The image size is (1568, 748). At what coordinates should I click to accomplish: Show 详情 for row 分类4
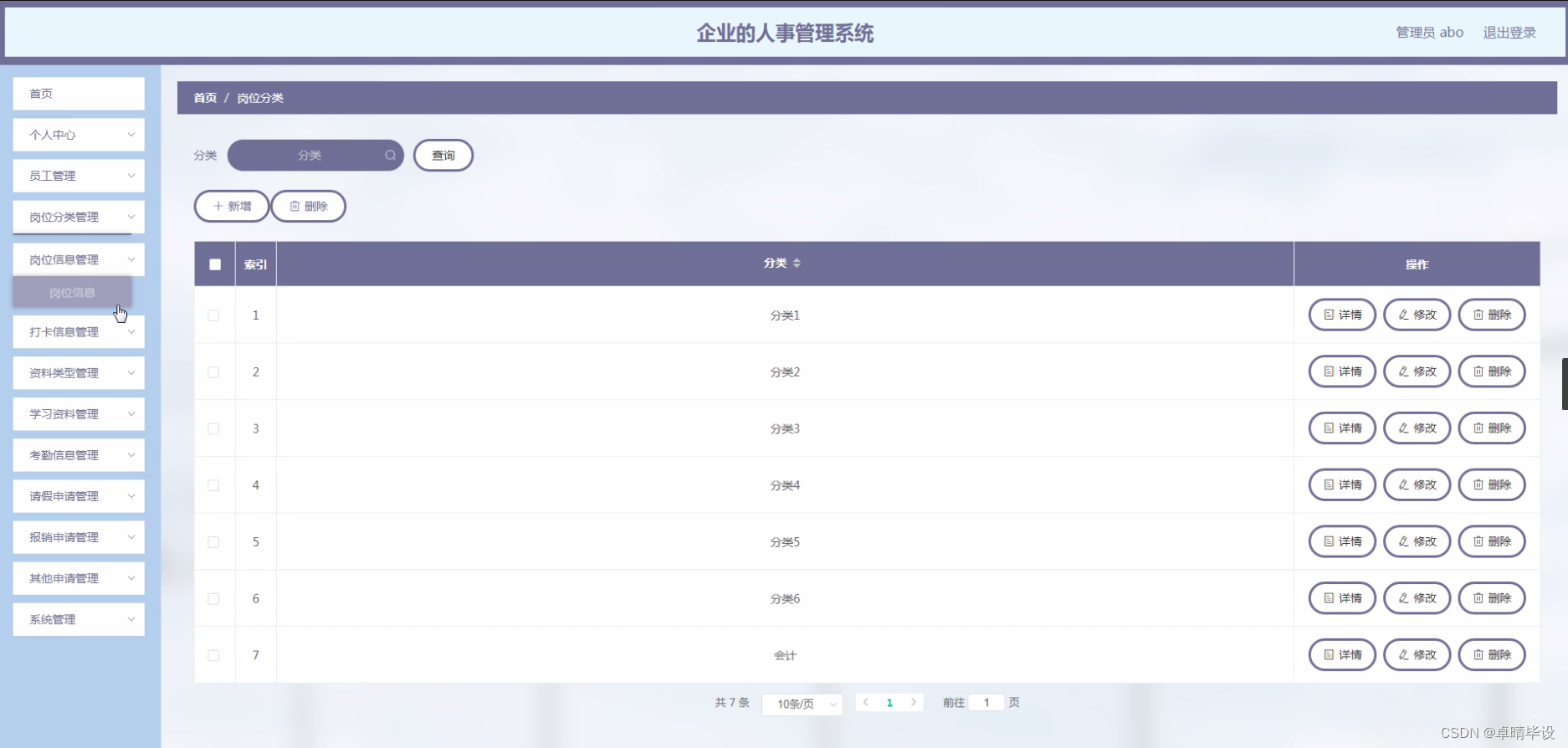point(1342,485)
